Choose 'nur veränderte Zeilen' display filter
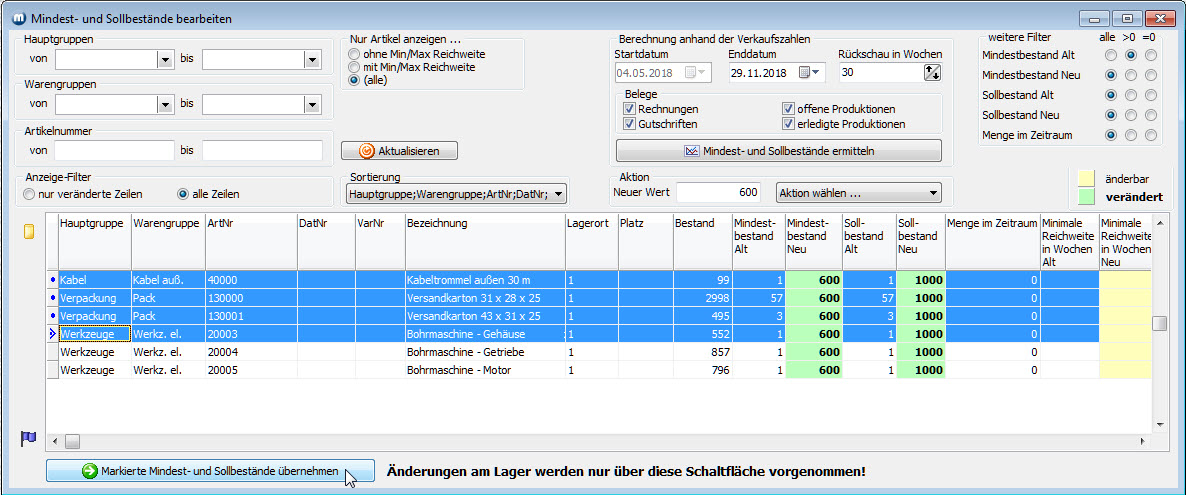The image size is (1186, 495). pos(29,194)
